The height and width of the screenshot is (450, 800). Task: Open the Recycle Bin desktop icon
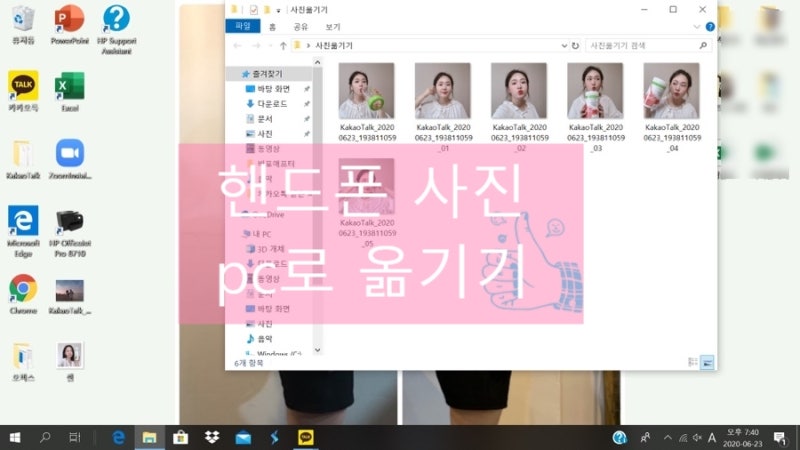tap(23, 24)
